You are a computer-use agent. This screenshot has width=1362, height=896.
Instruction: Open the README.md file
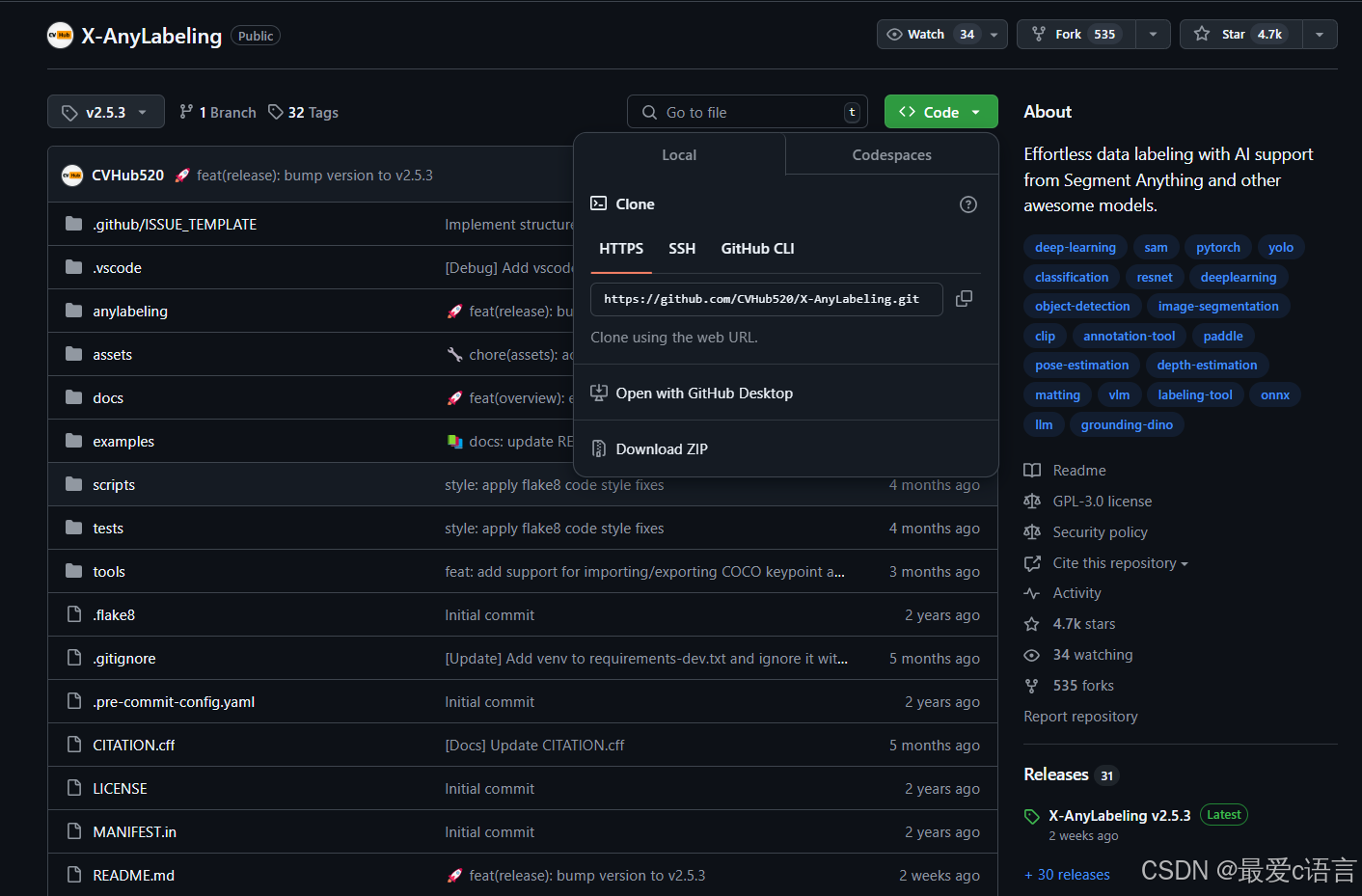click(x=133, y=876)
